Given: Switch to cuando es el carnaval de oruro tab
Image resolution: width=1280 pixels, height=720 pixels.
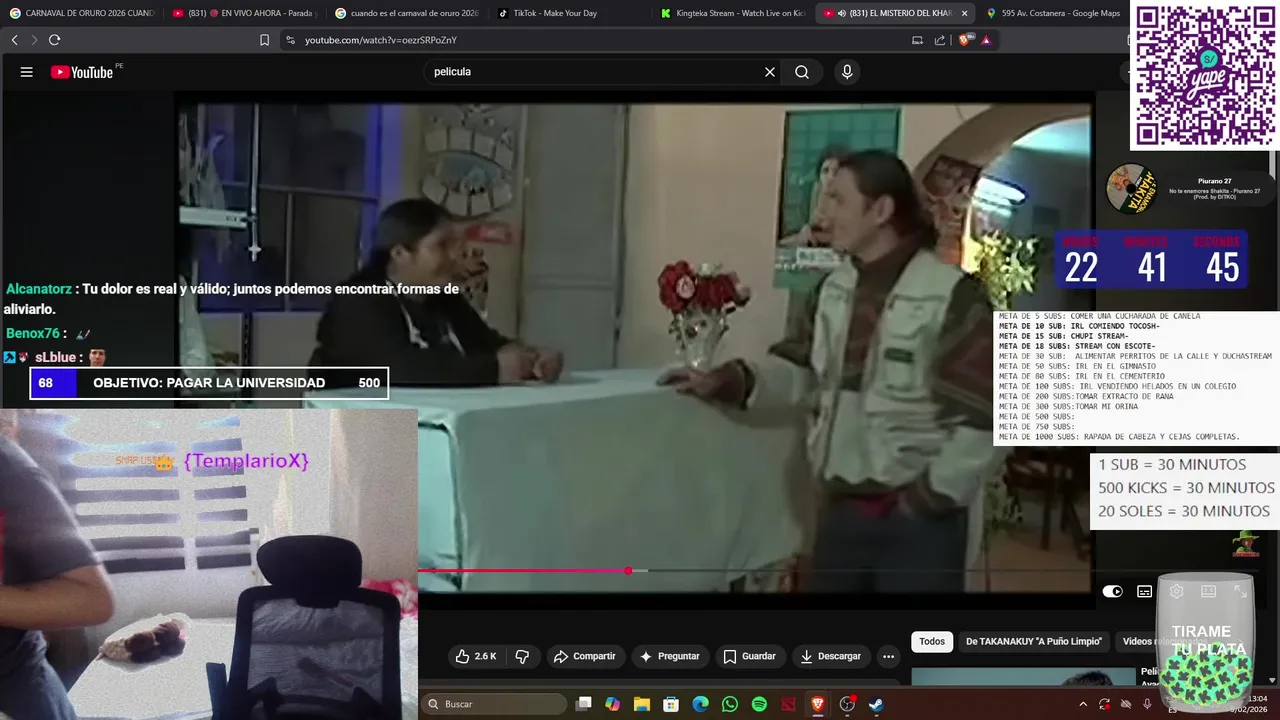Looking at the screenshot, I should pyautogui.click(x=406, y=13).
